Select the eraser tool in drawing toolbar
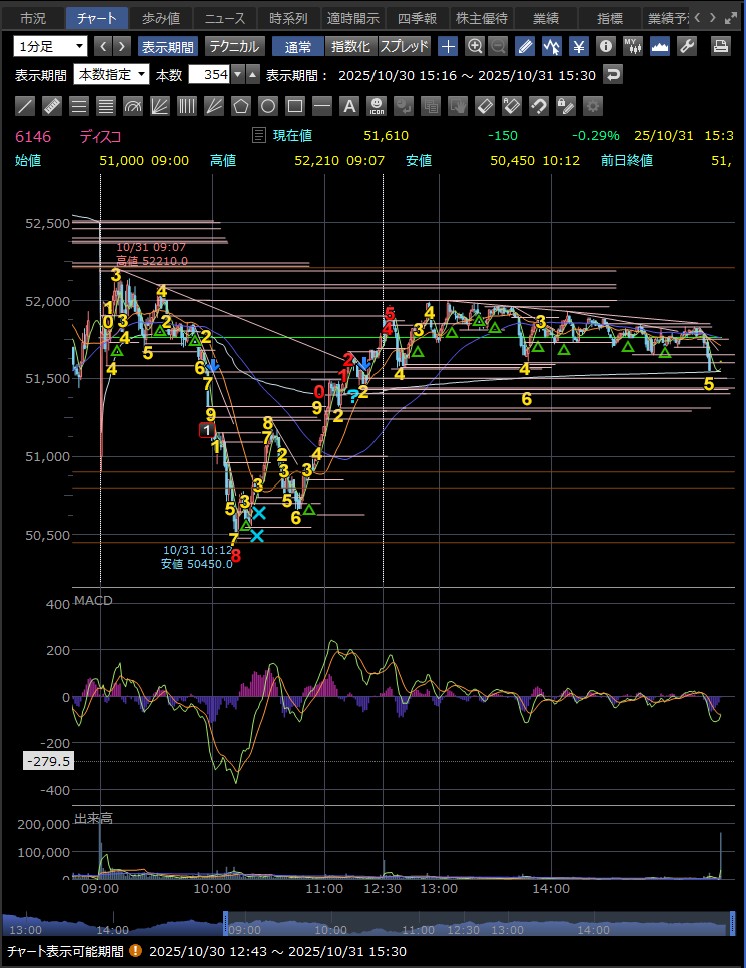Screen dimensions: 746x968 484,105
